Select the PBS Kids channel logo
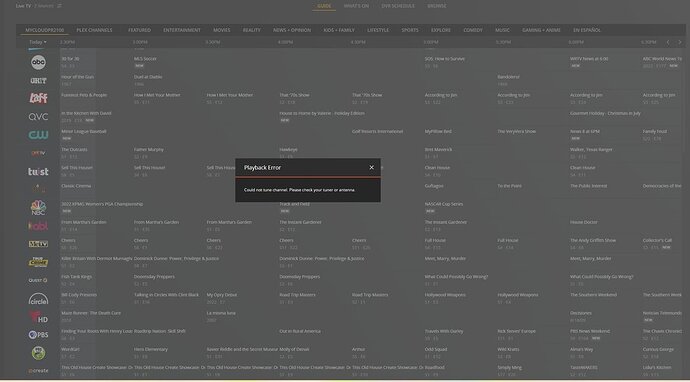Viewport: 690px width, 382px height. point(38,353)
